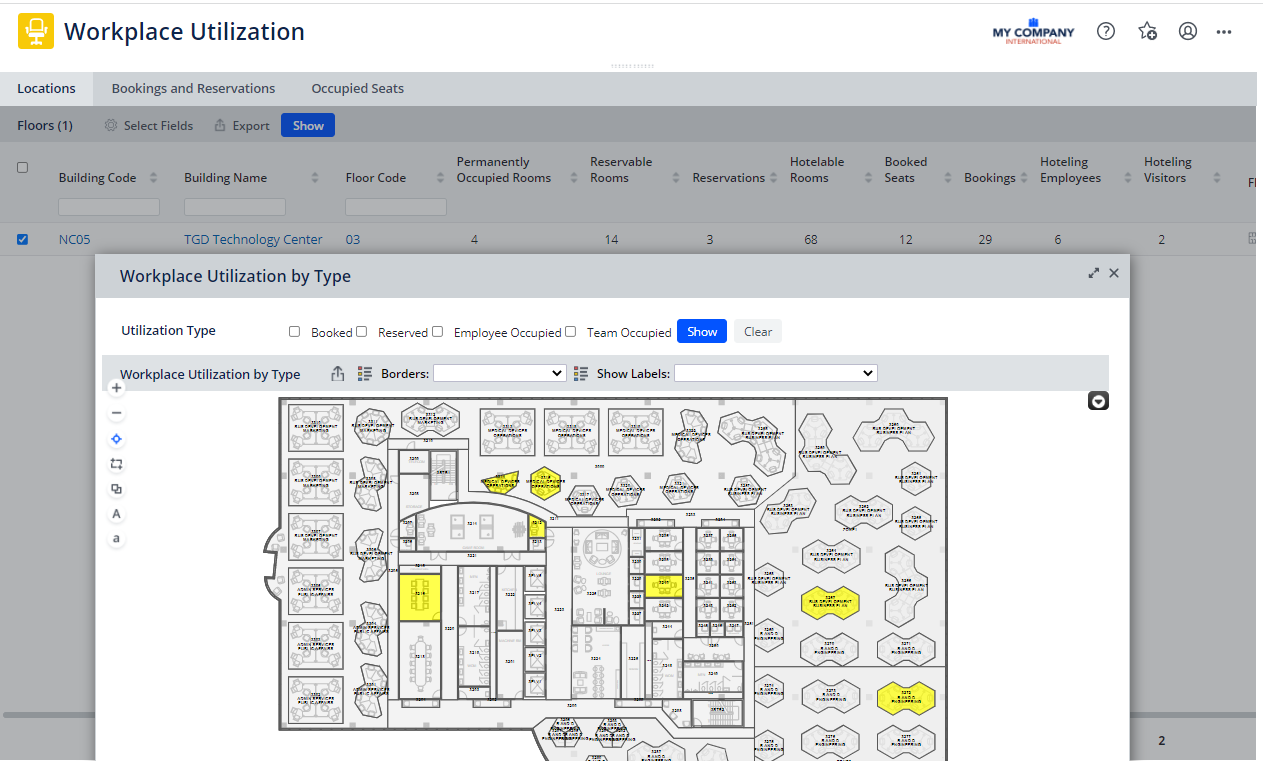Click the zoom-to-window crop icon

(117, 464)
